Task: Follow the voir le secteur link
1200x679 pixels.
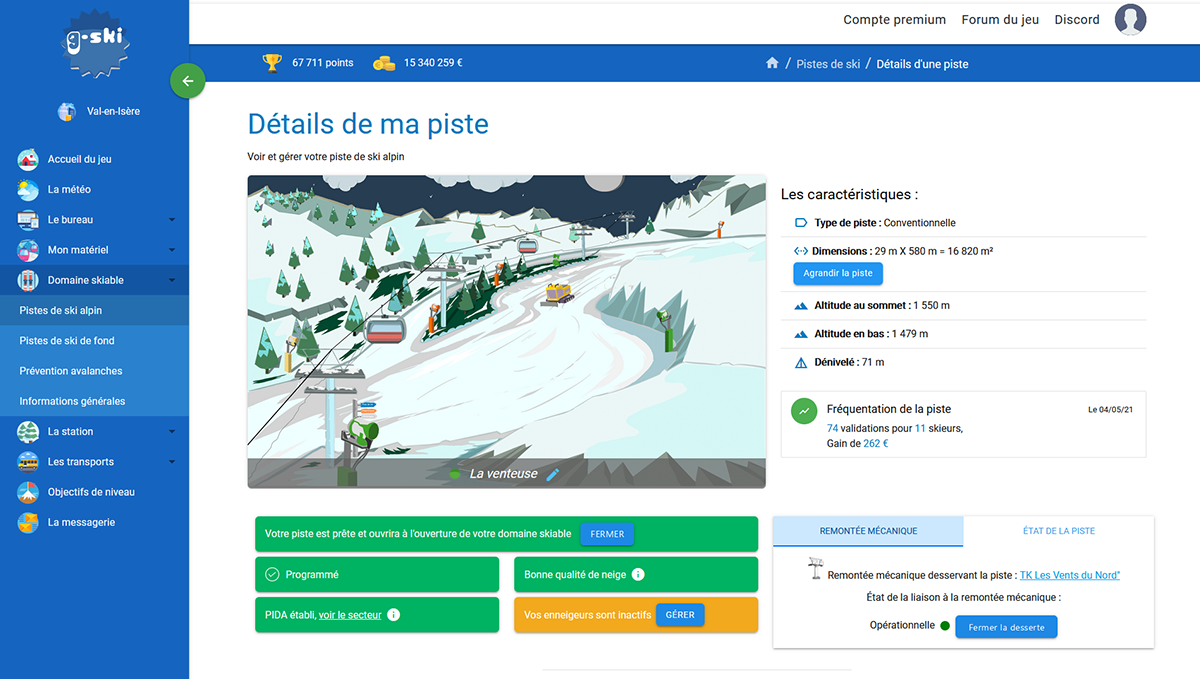Action: 350,615
